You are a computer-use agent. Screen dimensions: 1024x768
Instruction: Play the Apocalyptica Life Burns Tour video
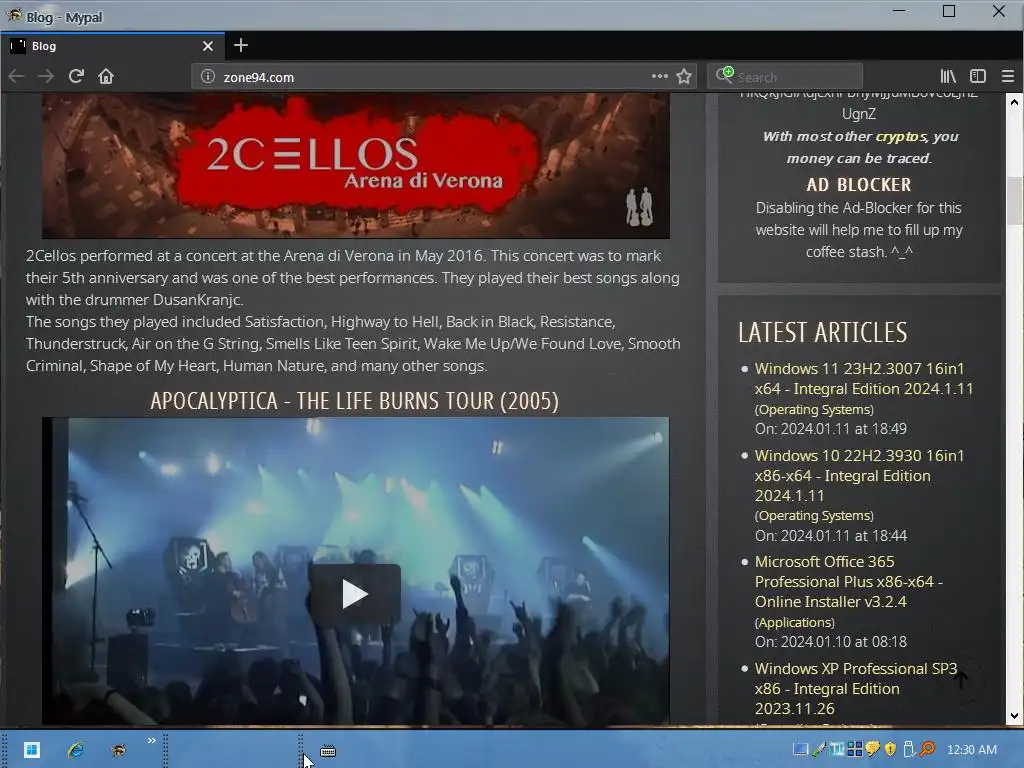point(355,594)
